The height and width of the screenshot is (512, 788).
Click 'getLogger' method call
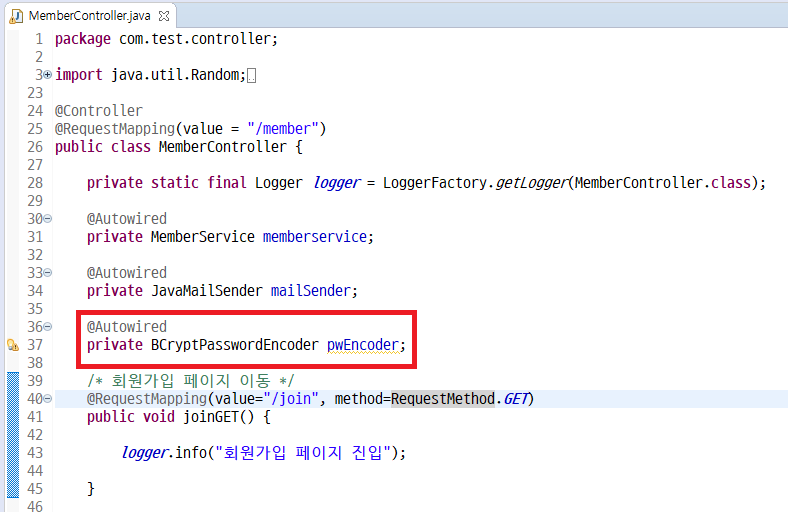[x=531, y=183]
